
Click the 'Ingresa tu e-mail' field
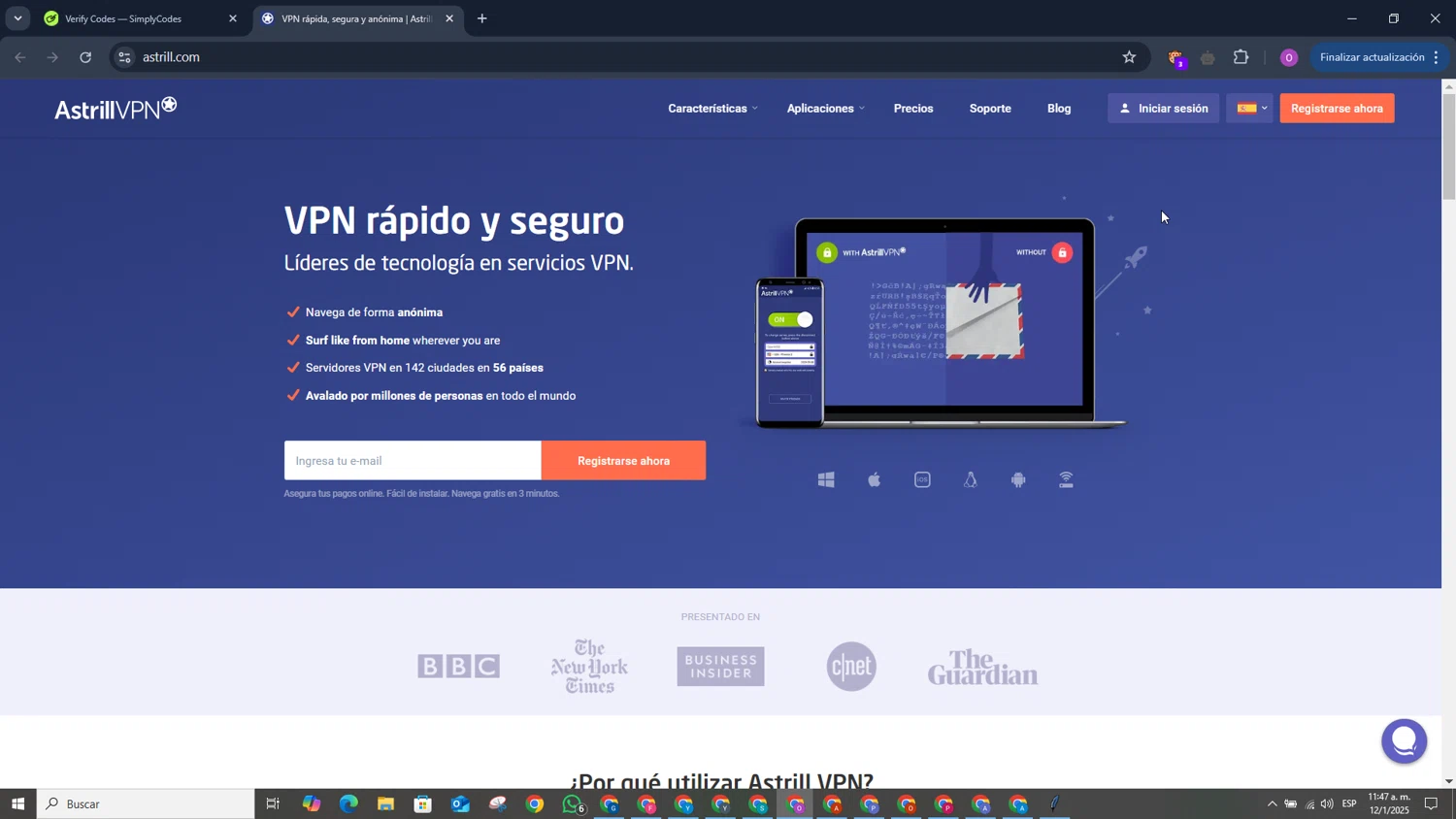click(x=413, y=461)
